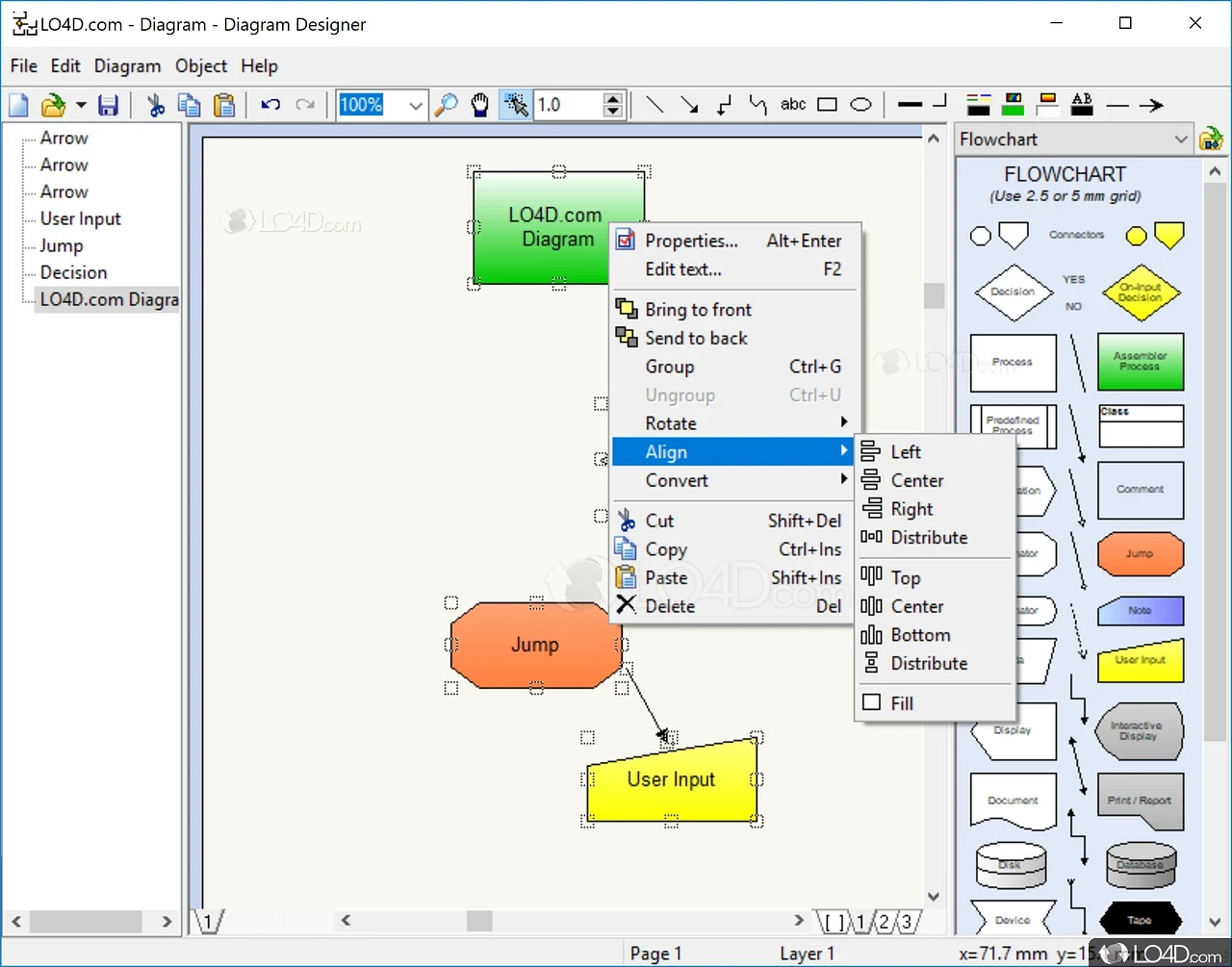
Task: Pick the orange Jump shape in palette
Action: click(x=1140, y=553)
